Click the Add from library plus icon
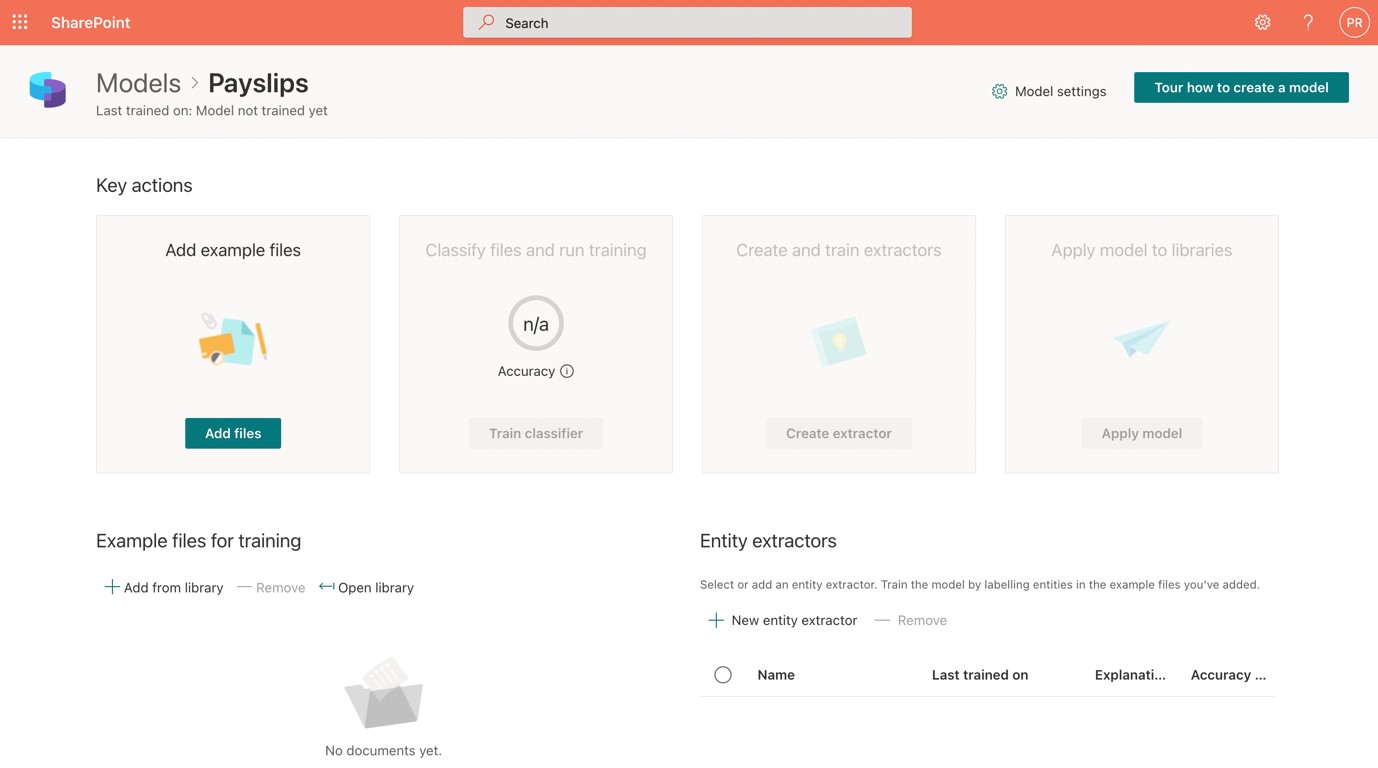1378x768 pixels. pyautogui.click(x=112, y=587)
